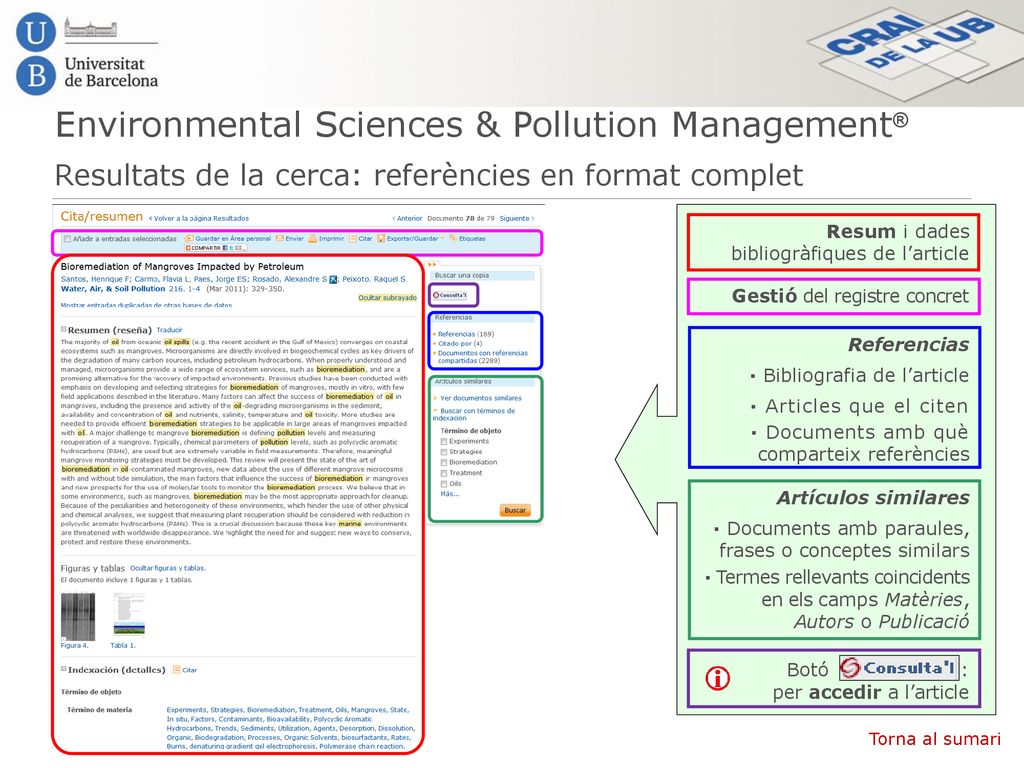This screenshot has width=1024, height=768.
Task: Expand Ver documentos similares
Action: pos(435,398)
